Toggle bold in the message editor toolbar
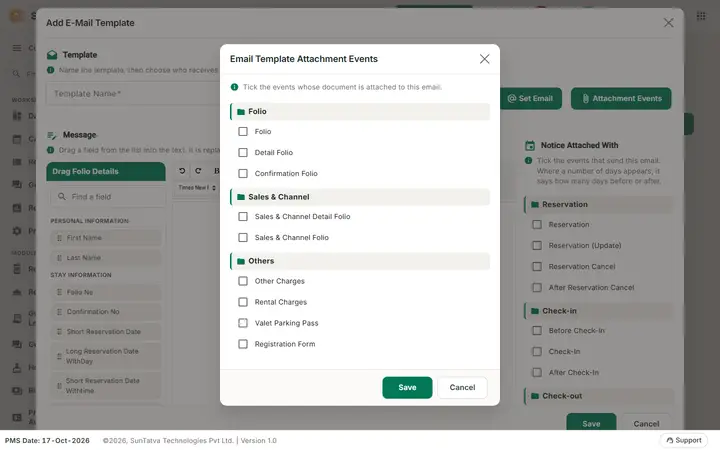The height and width of the screenshot is (450, 720). pyautogui.click(x=216, y=171)
